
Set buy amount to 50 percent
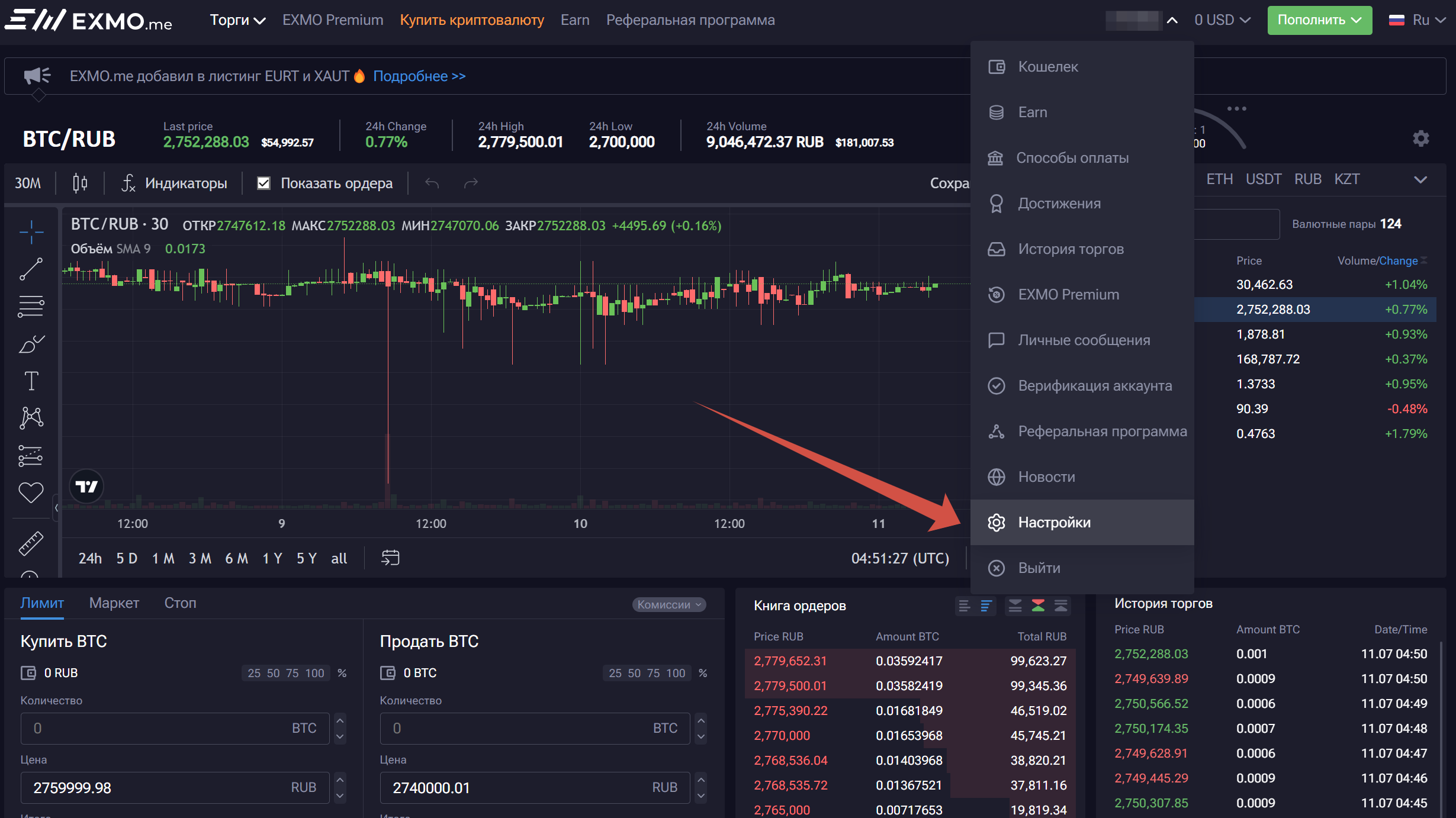[273, 673]
